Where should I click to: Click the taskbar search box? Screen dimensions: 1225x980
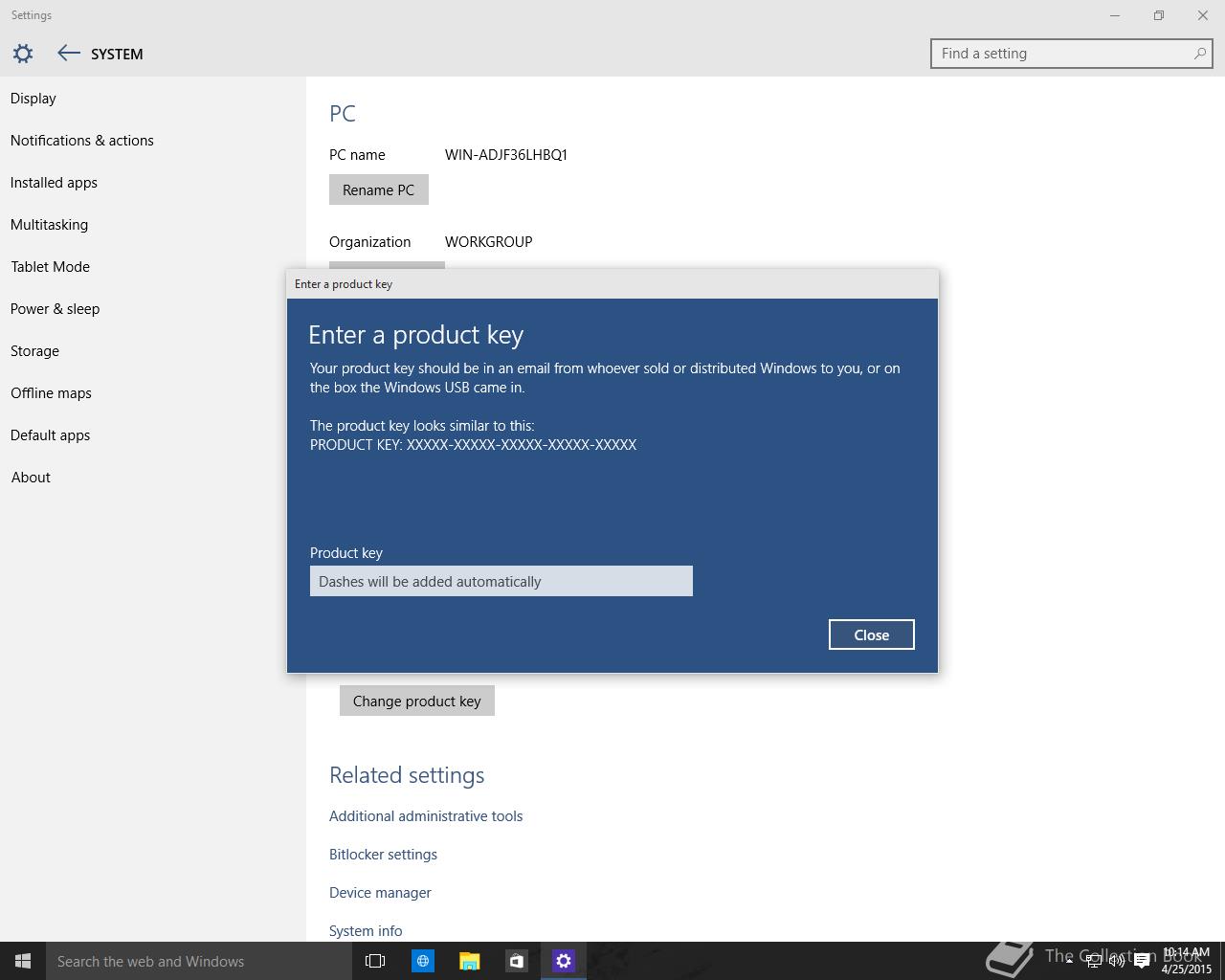click(x=199, y=961)
